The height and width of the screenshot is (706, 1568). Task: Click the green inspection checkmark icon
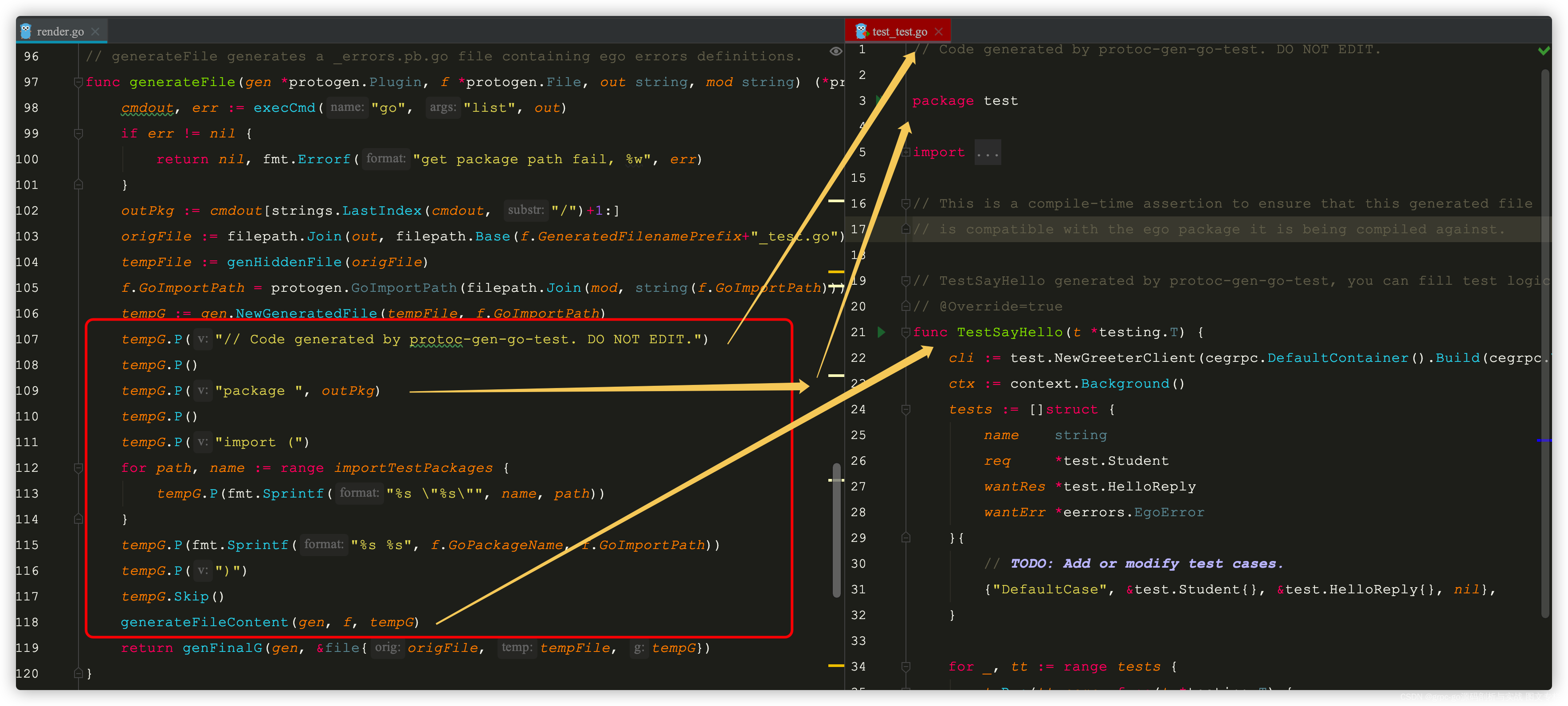1543,51
